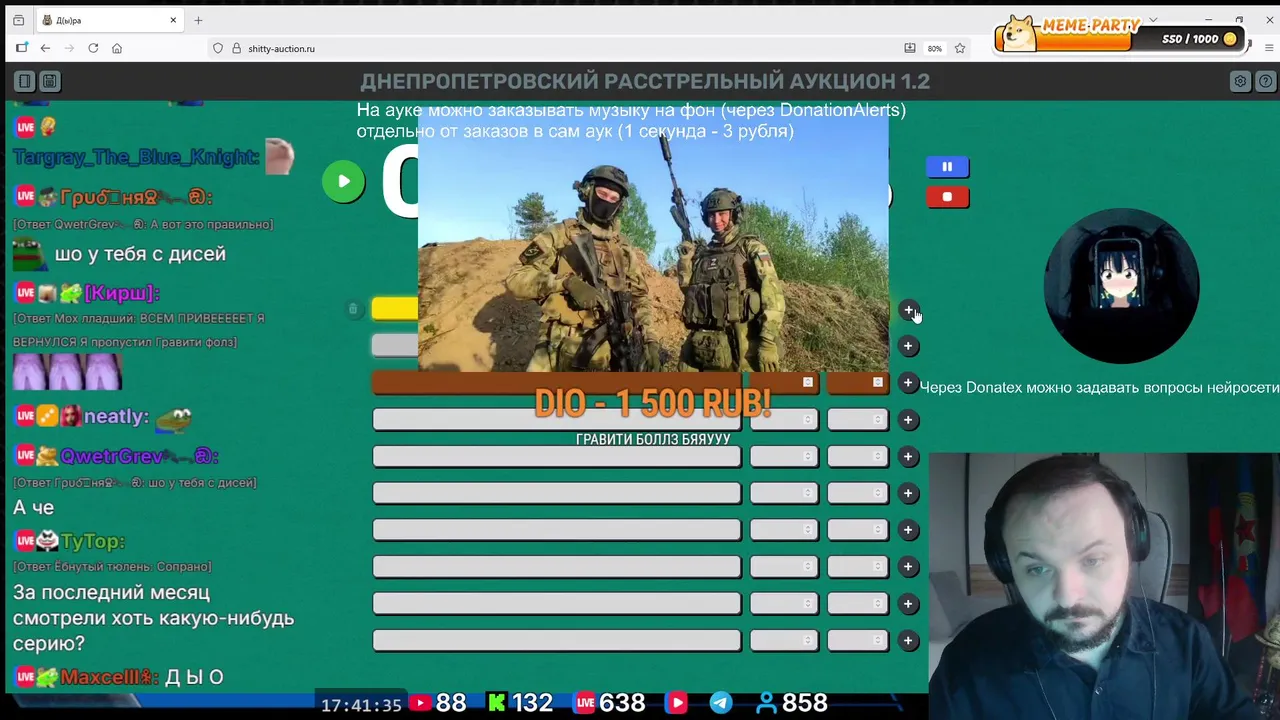Open Firefox View icon left of back button

(21, 48)
